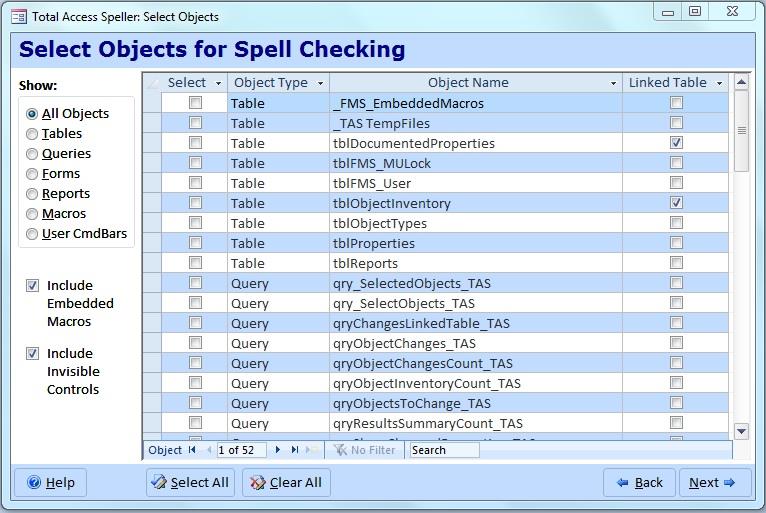766x513 pixels.
Task: Open the Object Type column dropdown arrow
Action: click(320, 84)
